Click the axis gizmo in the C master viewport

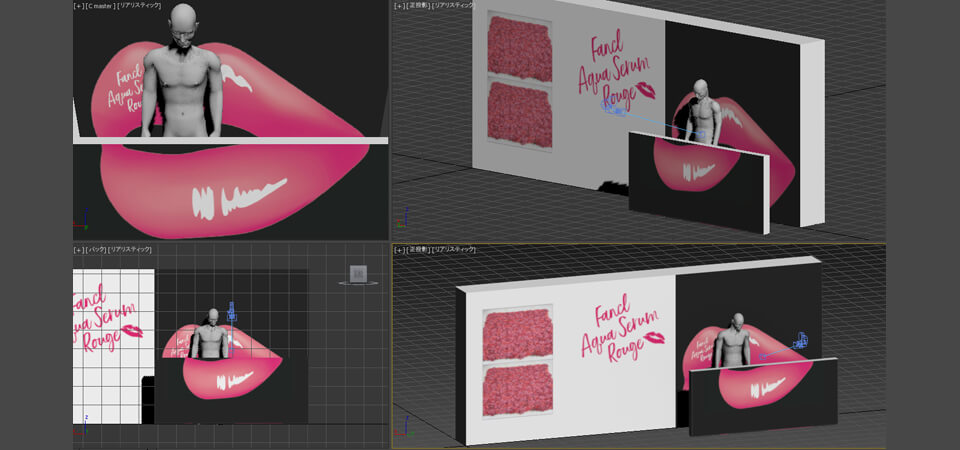pos(81,220)
